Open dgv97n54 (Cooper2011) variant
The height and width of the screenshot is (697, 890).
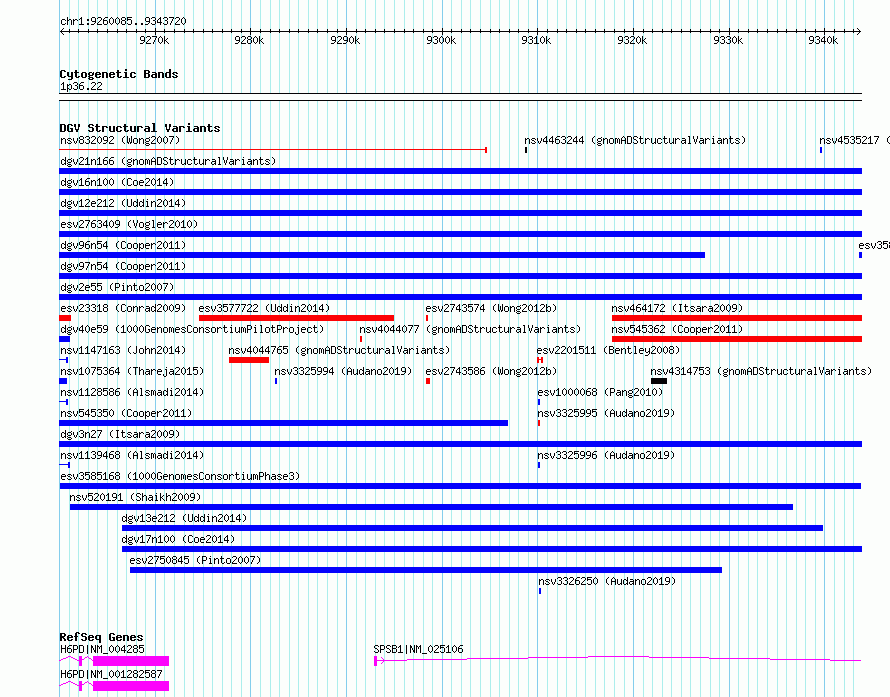click(x=123, y=266)
